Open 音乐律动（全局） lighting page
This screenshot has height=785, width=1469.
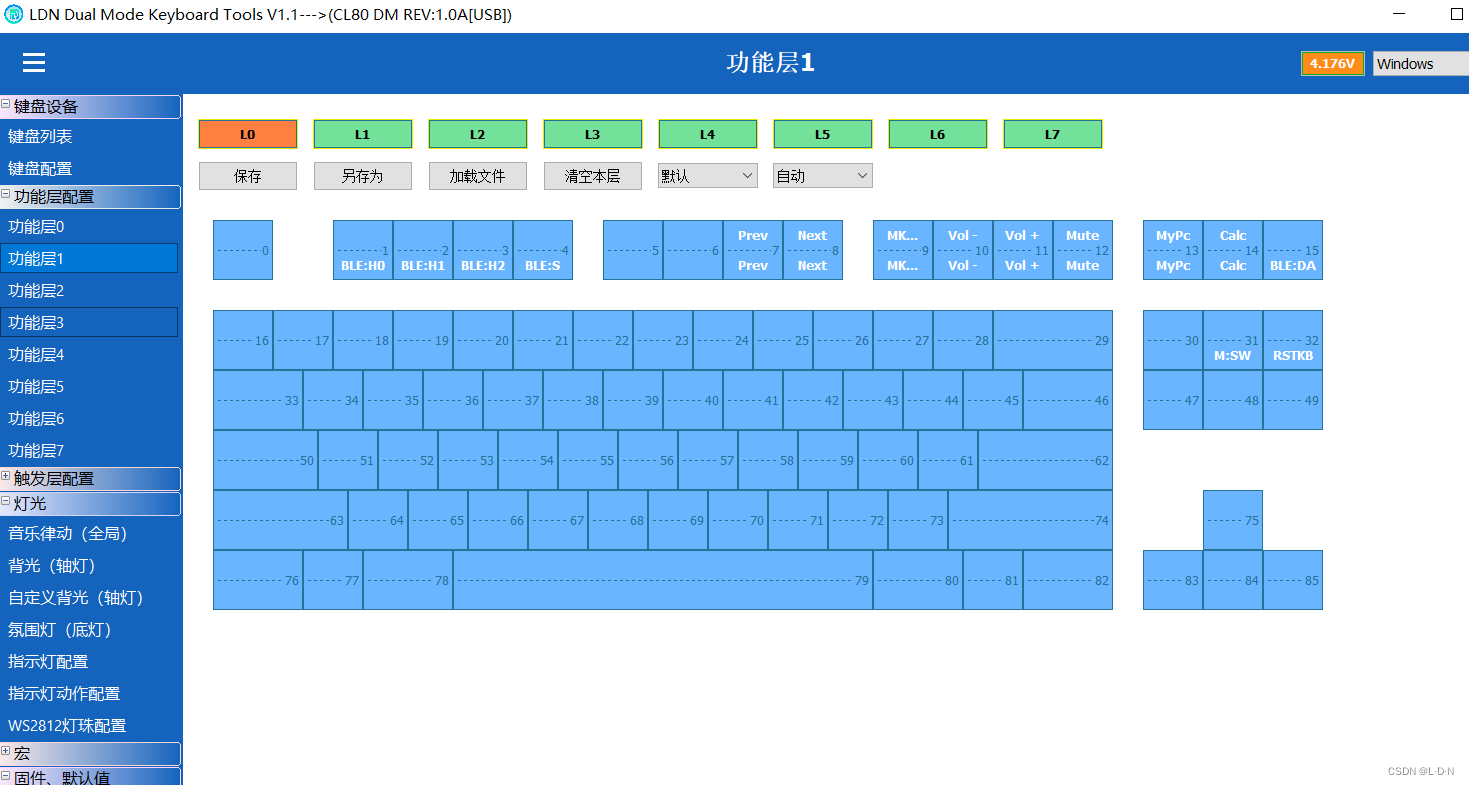90,534
